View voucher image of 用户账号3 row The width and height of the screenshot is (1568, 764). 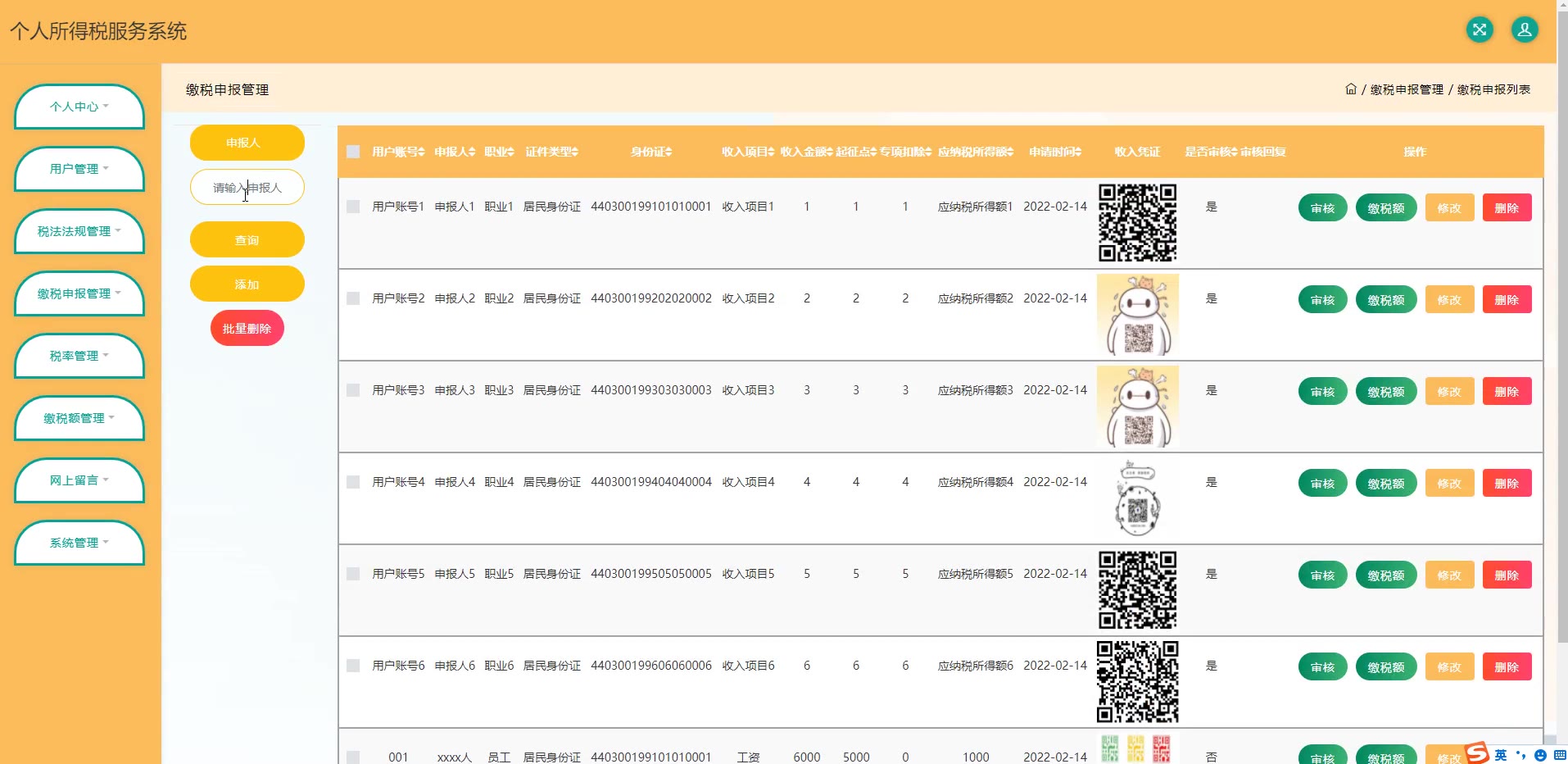pyautogui.click(x=1138, y=407)
